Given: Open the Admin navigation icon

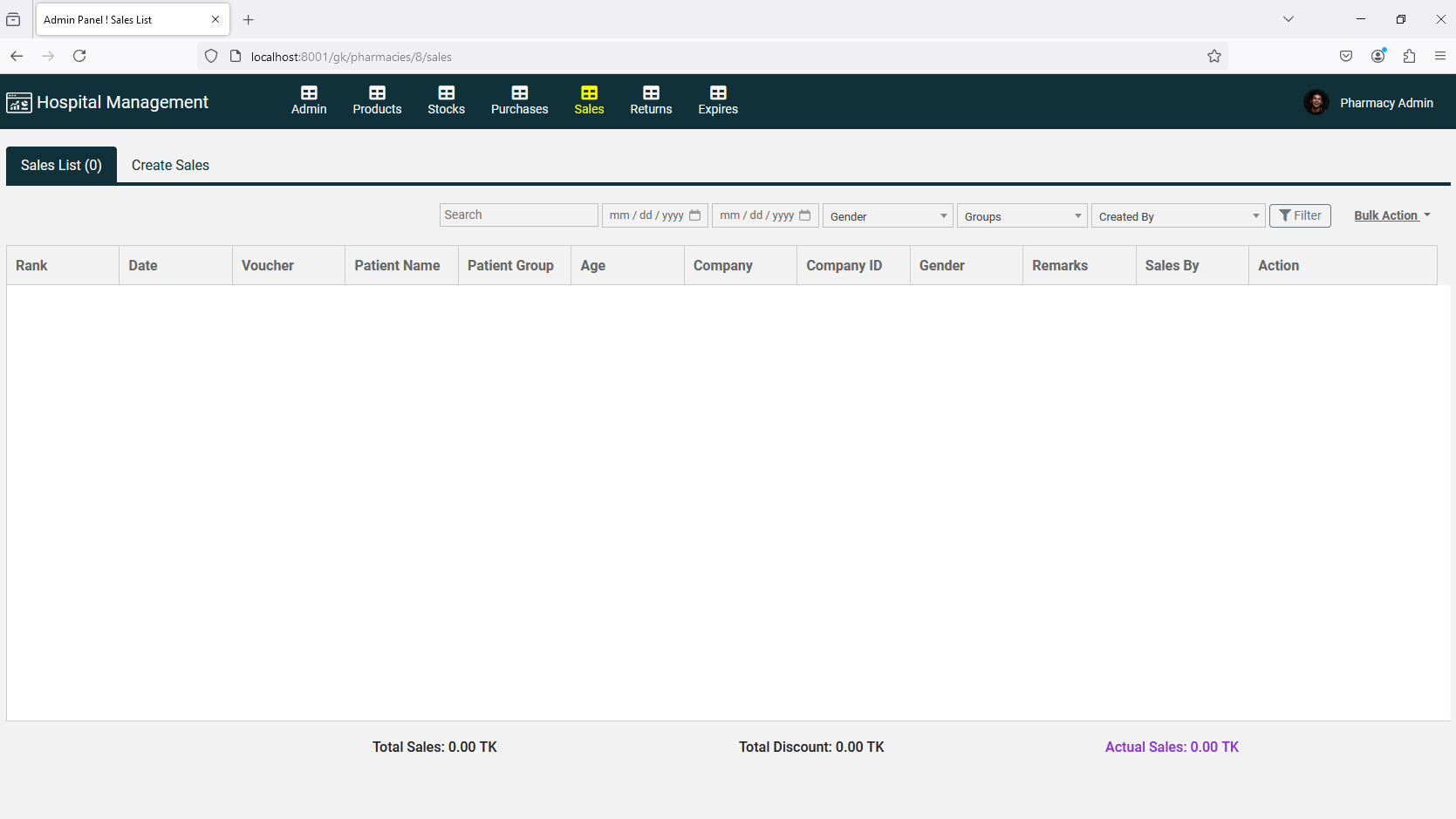Looking at the screenshot, I should (x=309, y=92).
